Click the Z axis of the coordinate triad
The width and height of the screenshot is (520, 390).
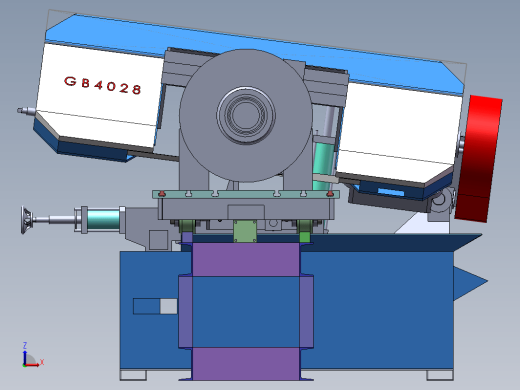coord(24,353)
